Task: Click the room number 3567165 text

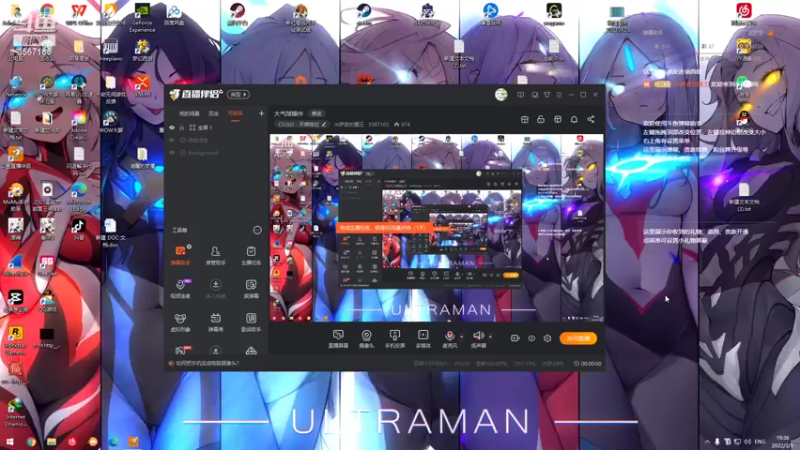Action: (378, 124)
